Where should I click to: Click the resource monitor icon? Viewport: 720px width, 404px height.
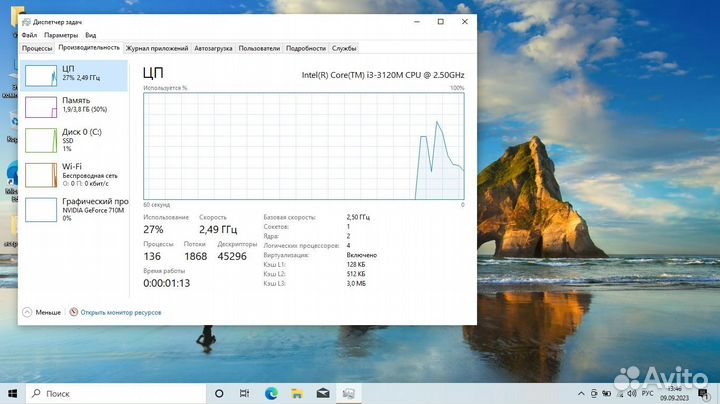[73, 312]
